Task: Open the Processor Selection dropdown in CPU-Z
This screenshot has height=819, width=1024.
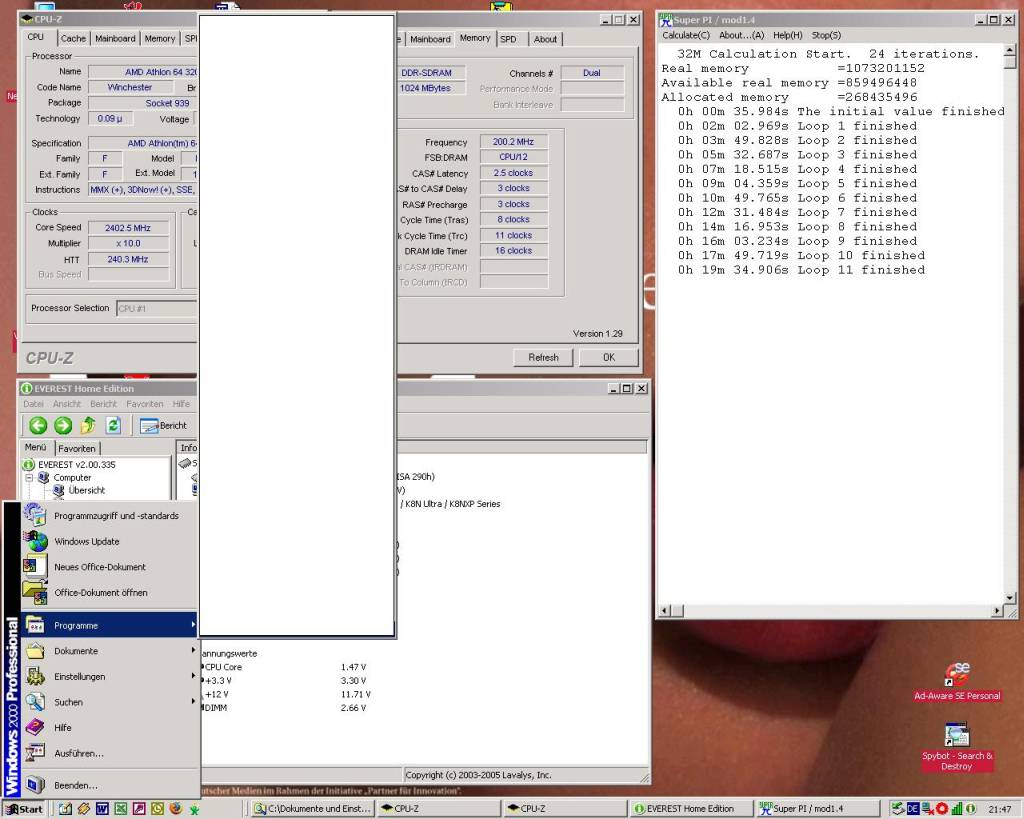Action: (x=157, y=308)
